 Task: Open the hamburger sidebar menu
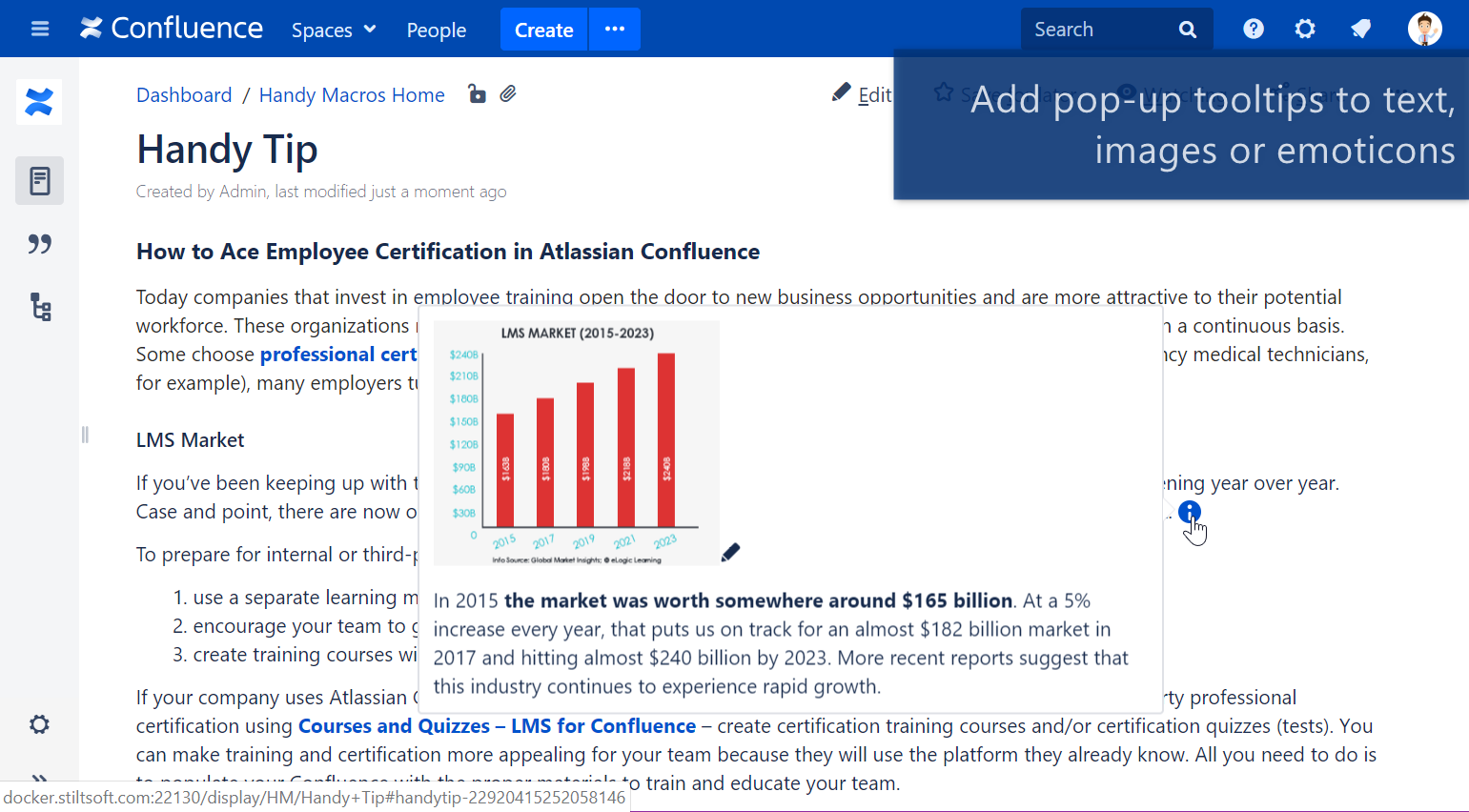40,29
